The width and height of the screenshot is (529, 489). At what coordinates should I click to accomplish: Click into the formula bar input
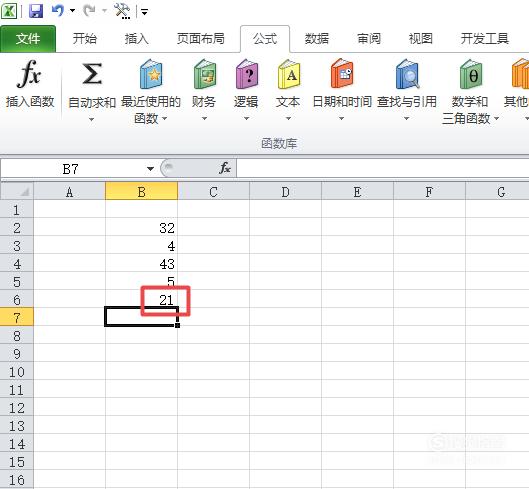pos(383,168)
